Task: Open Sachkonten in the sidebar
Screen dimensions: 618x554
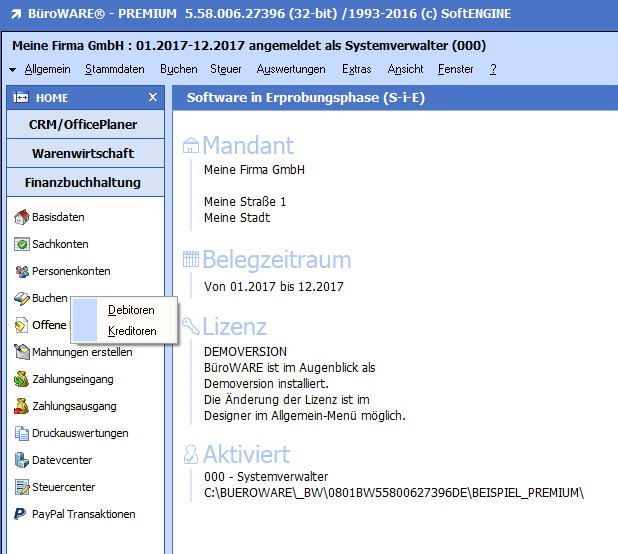Action: click(x=60, y=244)
